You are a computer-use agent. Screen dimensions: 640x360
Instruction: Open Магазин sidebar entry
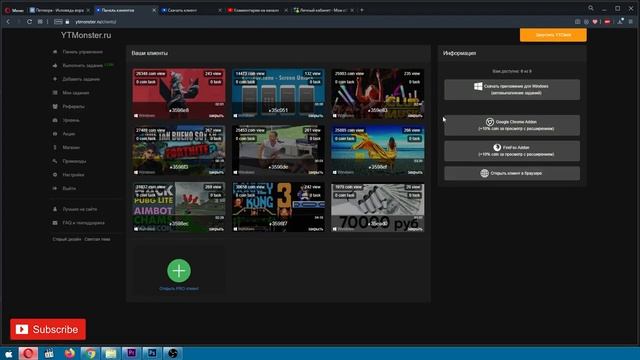(71, 147)
